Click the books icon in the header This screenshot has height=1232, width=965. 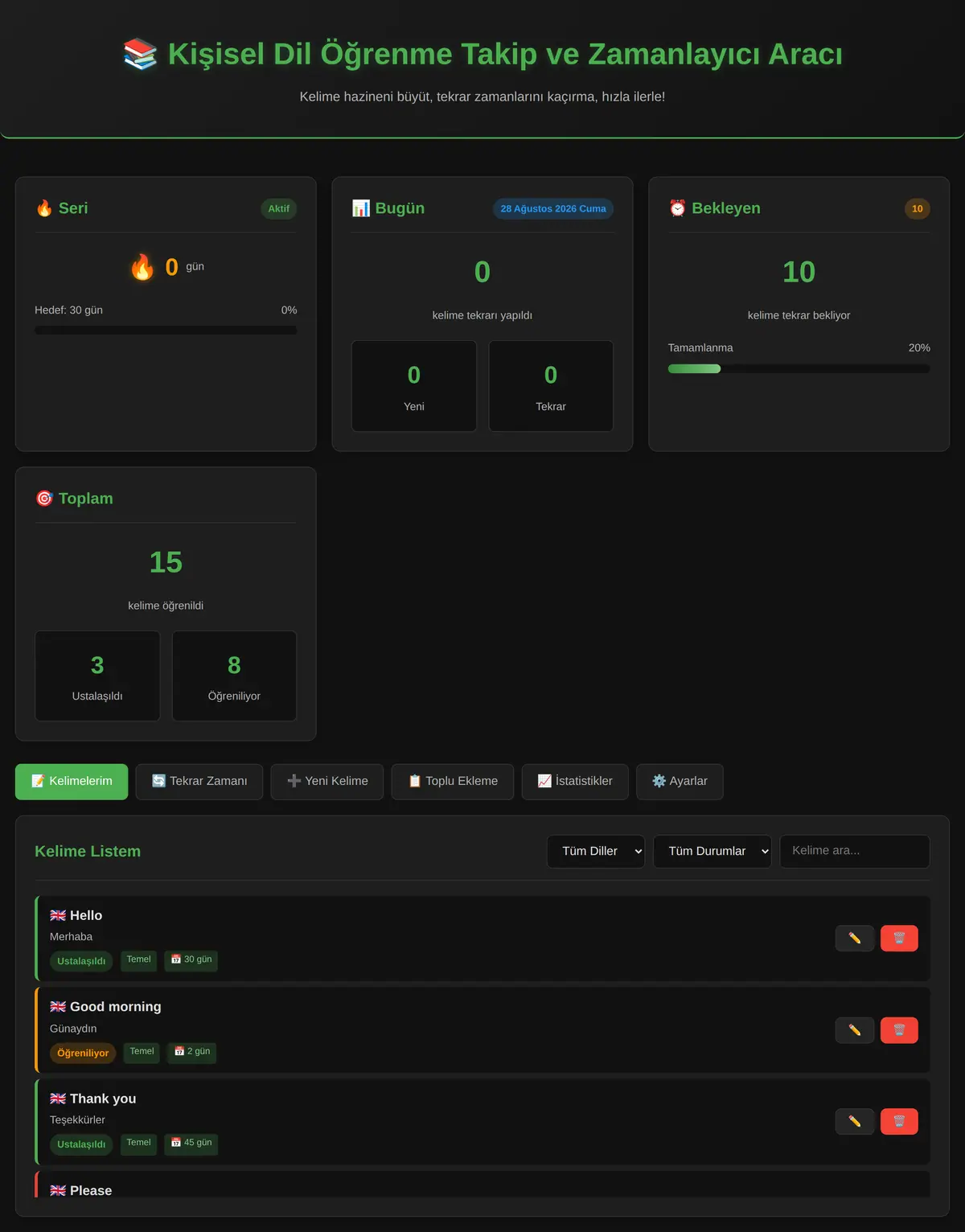point(140,55)
